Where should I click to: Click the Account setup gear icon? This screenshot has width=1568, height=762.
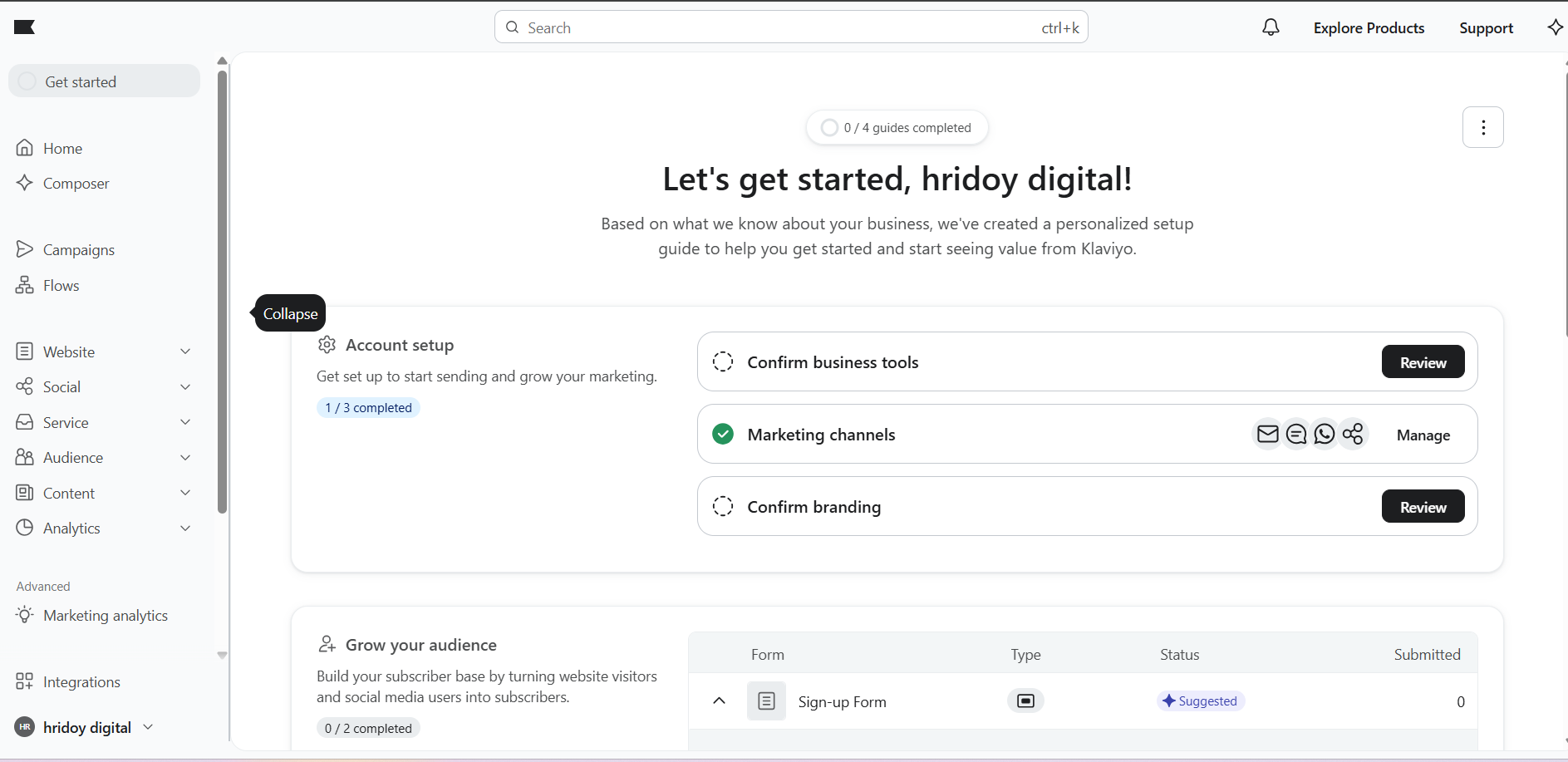(x=327, y=344)
